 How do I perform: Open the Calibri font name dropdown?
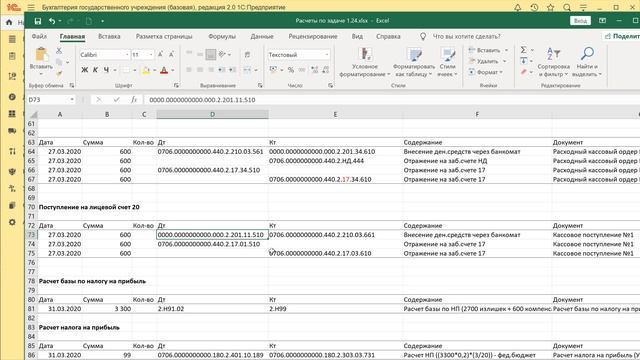pos(127,55)
